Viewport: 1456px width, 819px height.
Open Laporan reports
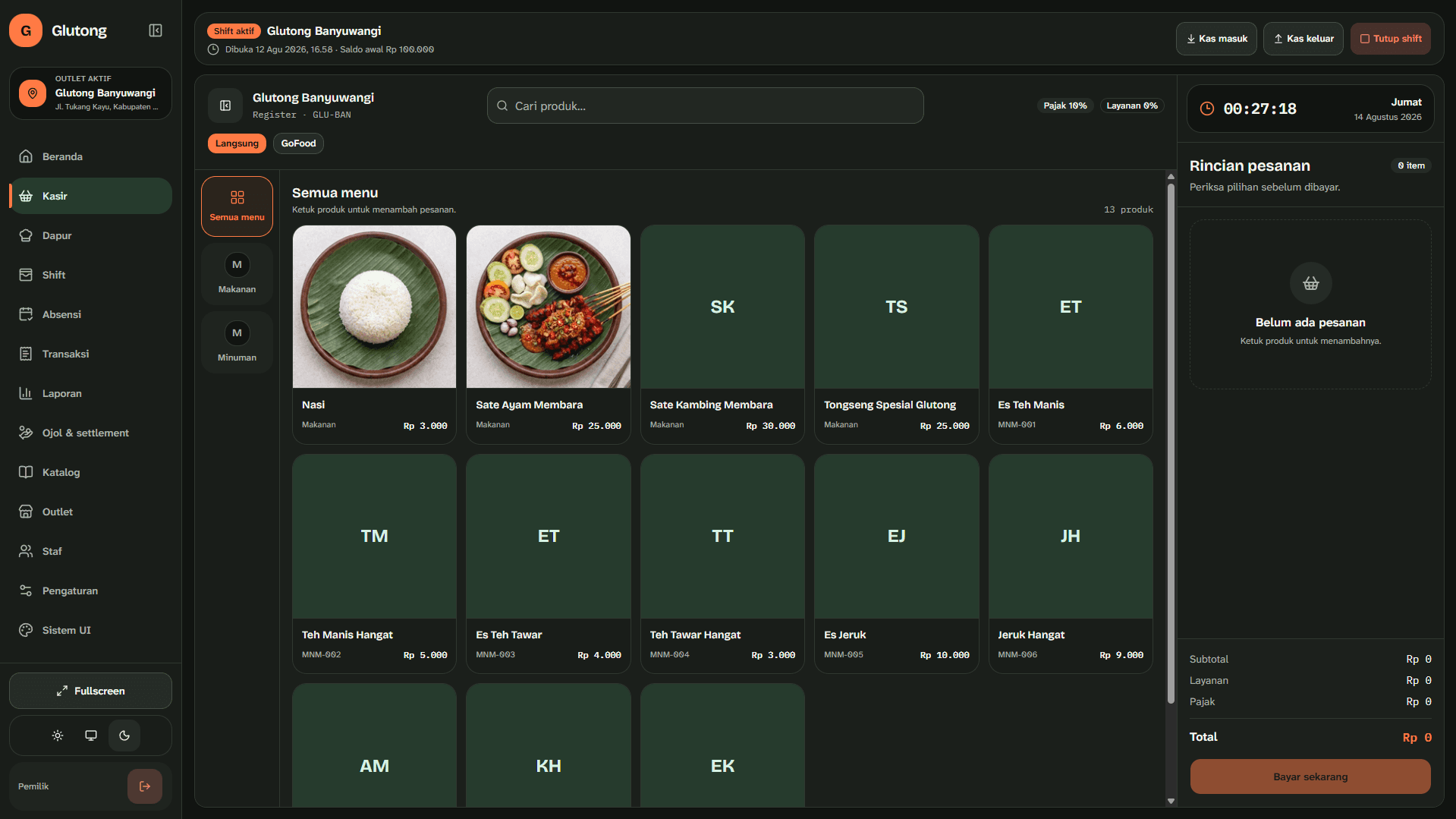[90, 393]
